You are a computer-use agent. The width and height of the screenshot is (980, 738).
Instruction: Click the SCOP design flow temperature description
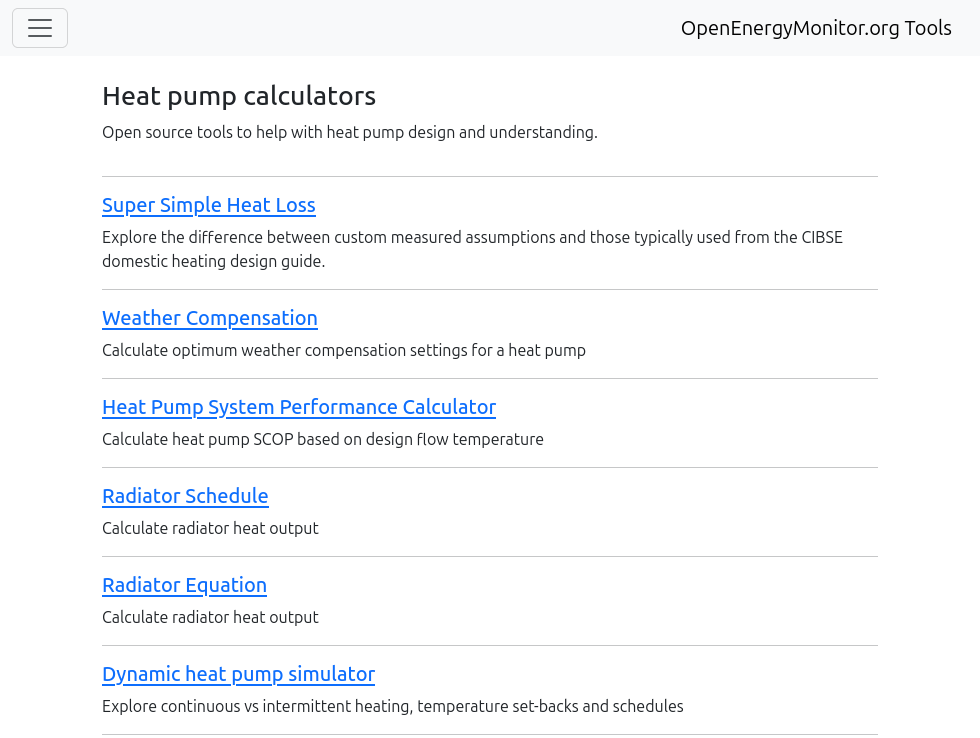pyautogui.click(x=322, y=439)
